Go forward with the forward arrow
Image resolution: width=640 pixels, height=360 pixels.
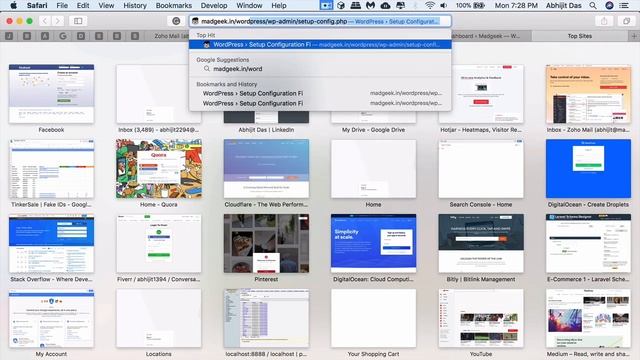point(58,21)
